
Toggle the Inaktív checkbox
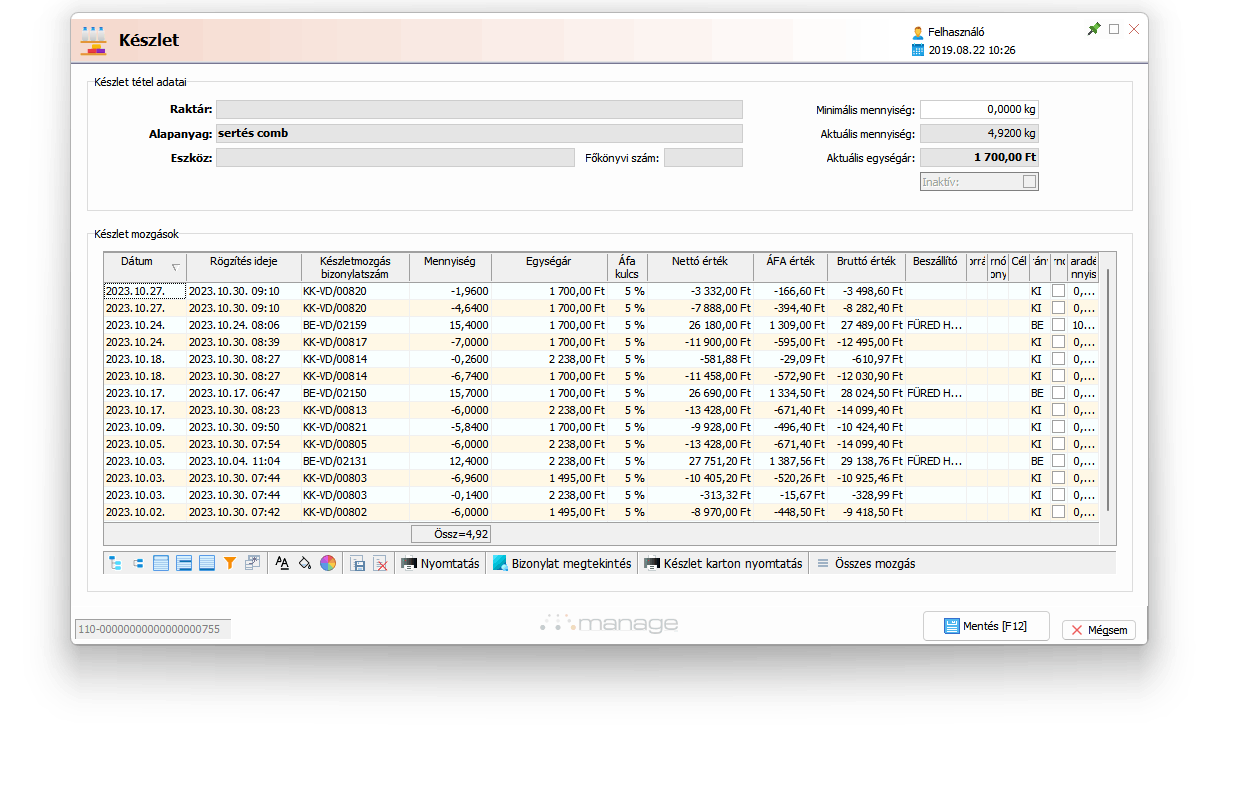click(x=1029, y=182)
